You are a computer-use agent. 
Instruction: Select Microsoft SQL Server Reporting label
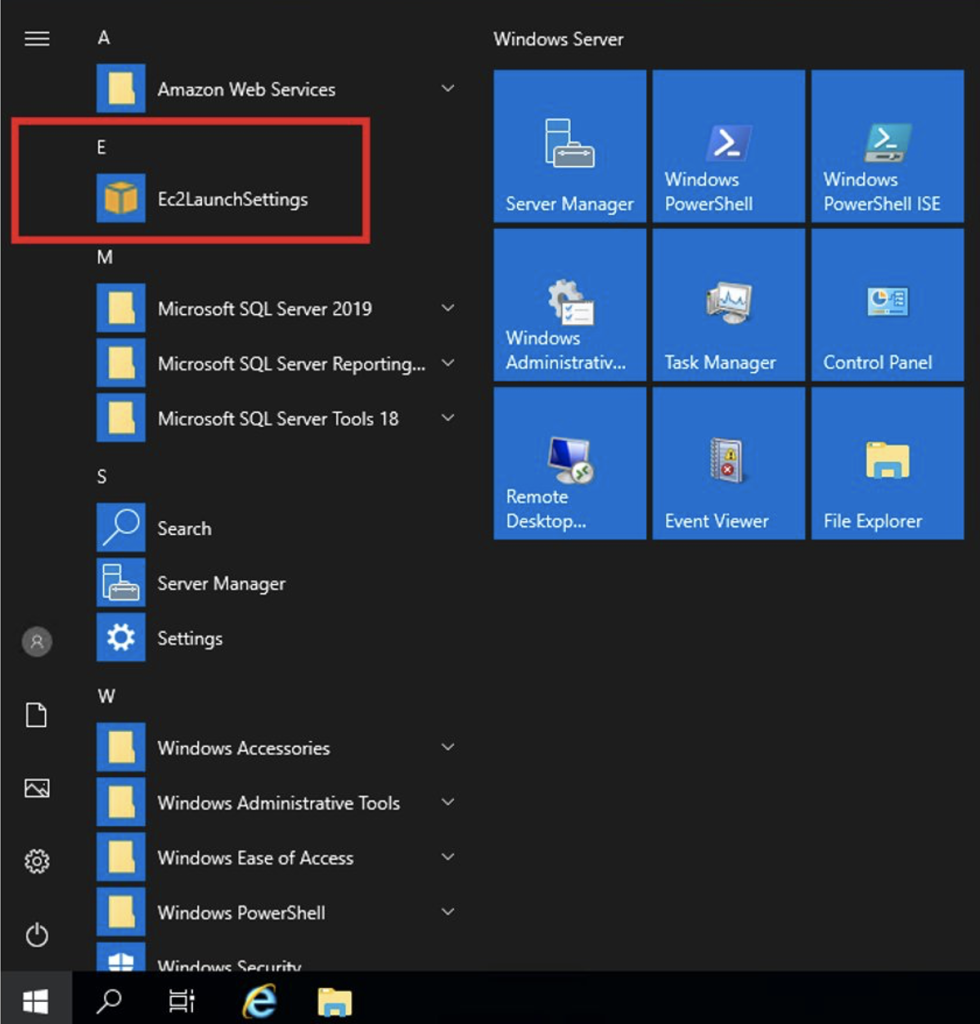coord(291,364)
